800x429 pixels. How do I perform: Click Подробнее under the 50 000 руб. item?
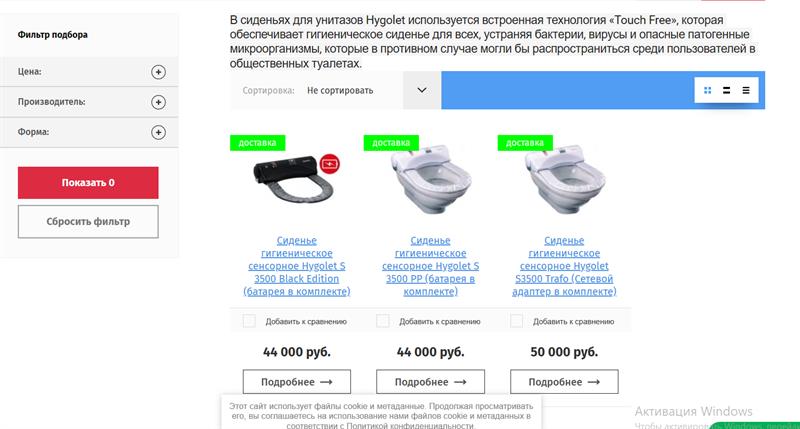point(564,382)
